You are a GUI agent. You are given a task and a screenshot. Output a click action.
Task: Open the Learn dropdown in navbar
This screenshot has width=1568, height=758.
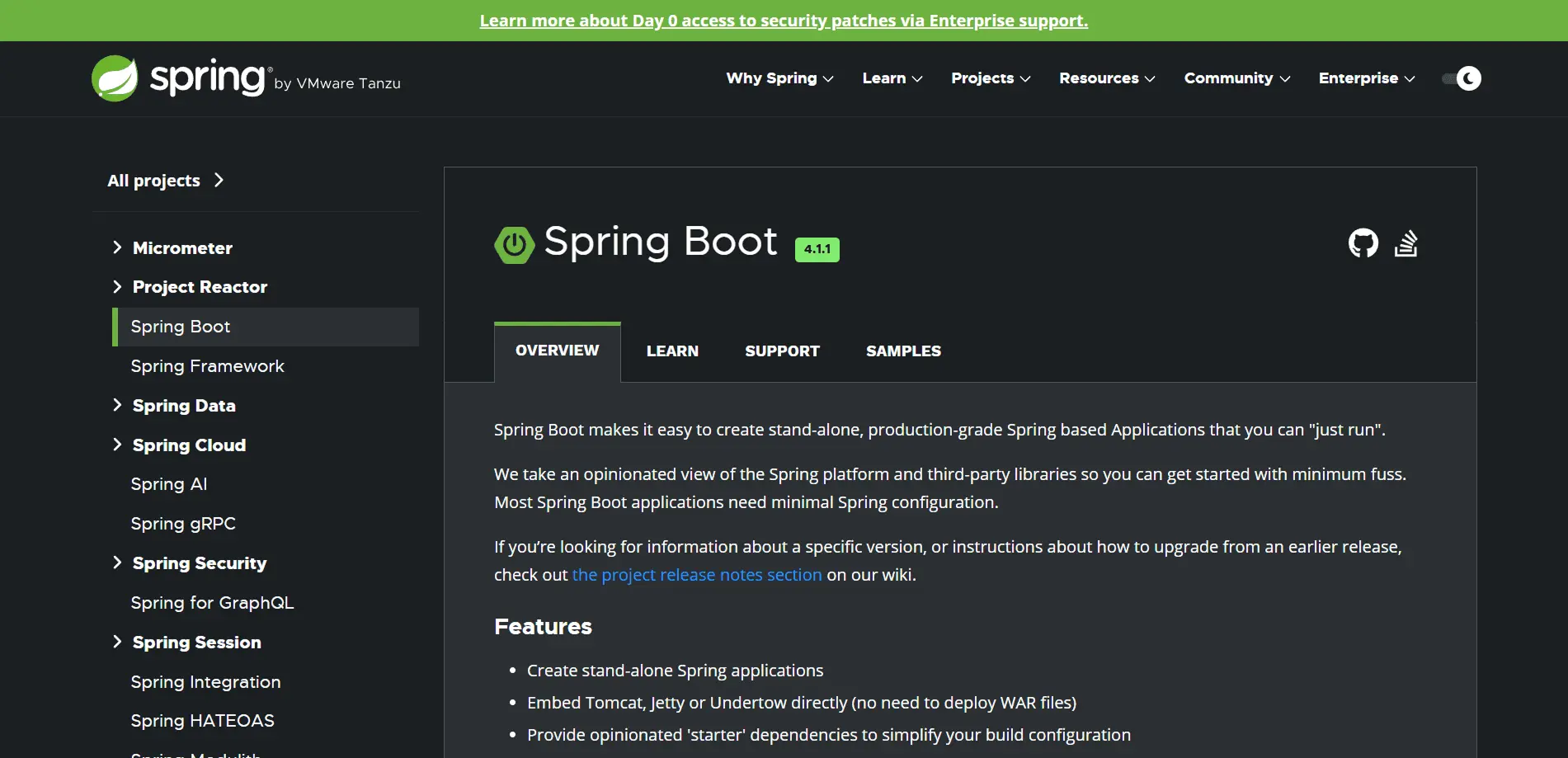892,78
